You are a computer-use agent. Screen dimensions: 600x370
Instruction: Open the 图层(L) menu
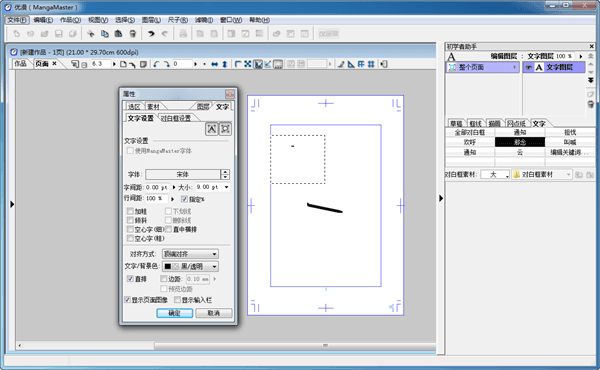point(151,20)
